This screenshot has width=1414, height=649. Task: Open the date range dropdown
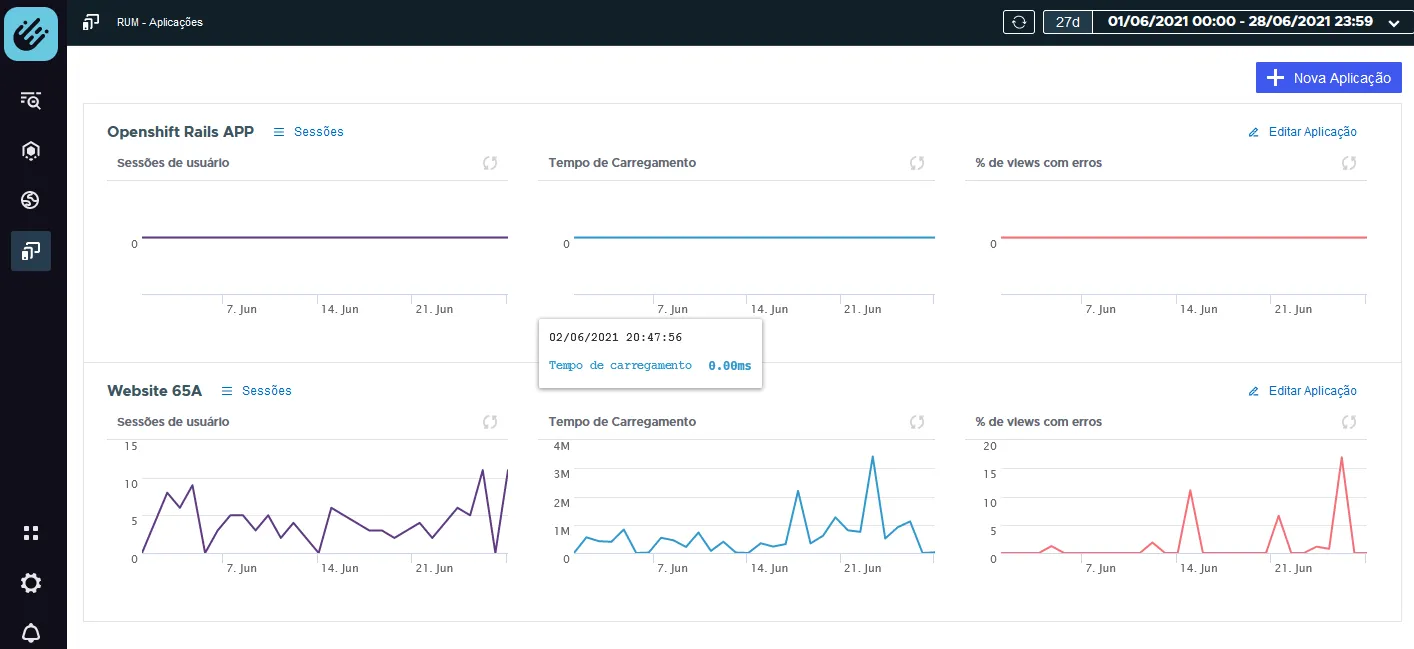click(1253, 22)
